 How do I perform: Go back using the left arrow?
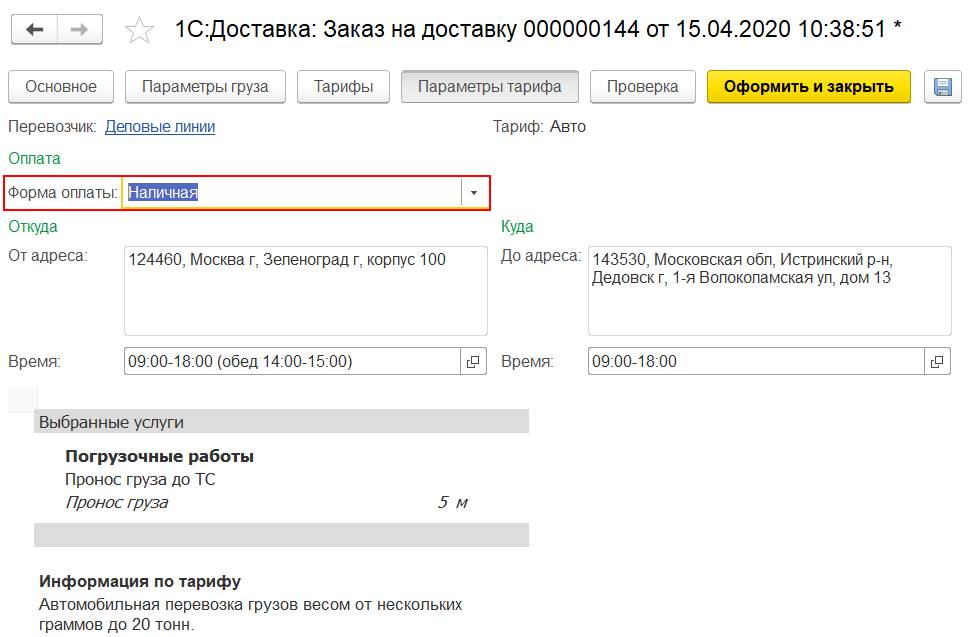[x=35, y=30]
